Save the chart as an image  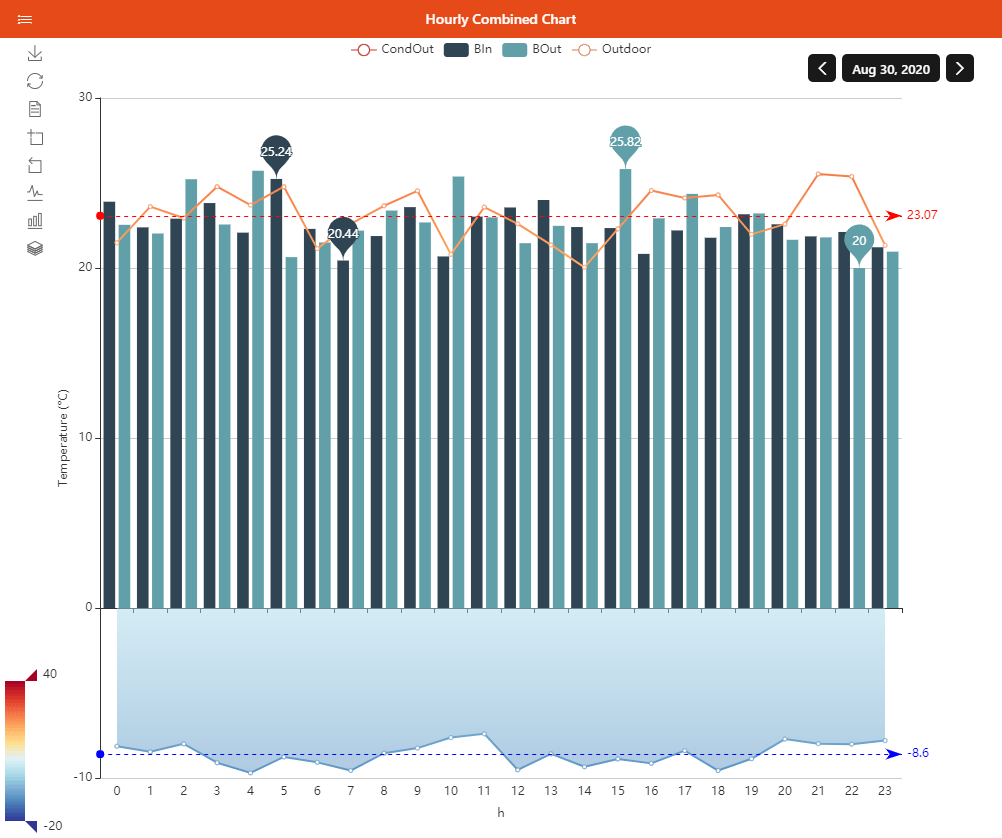35,51
